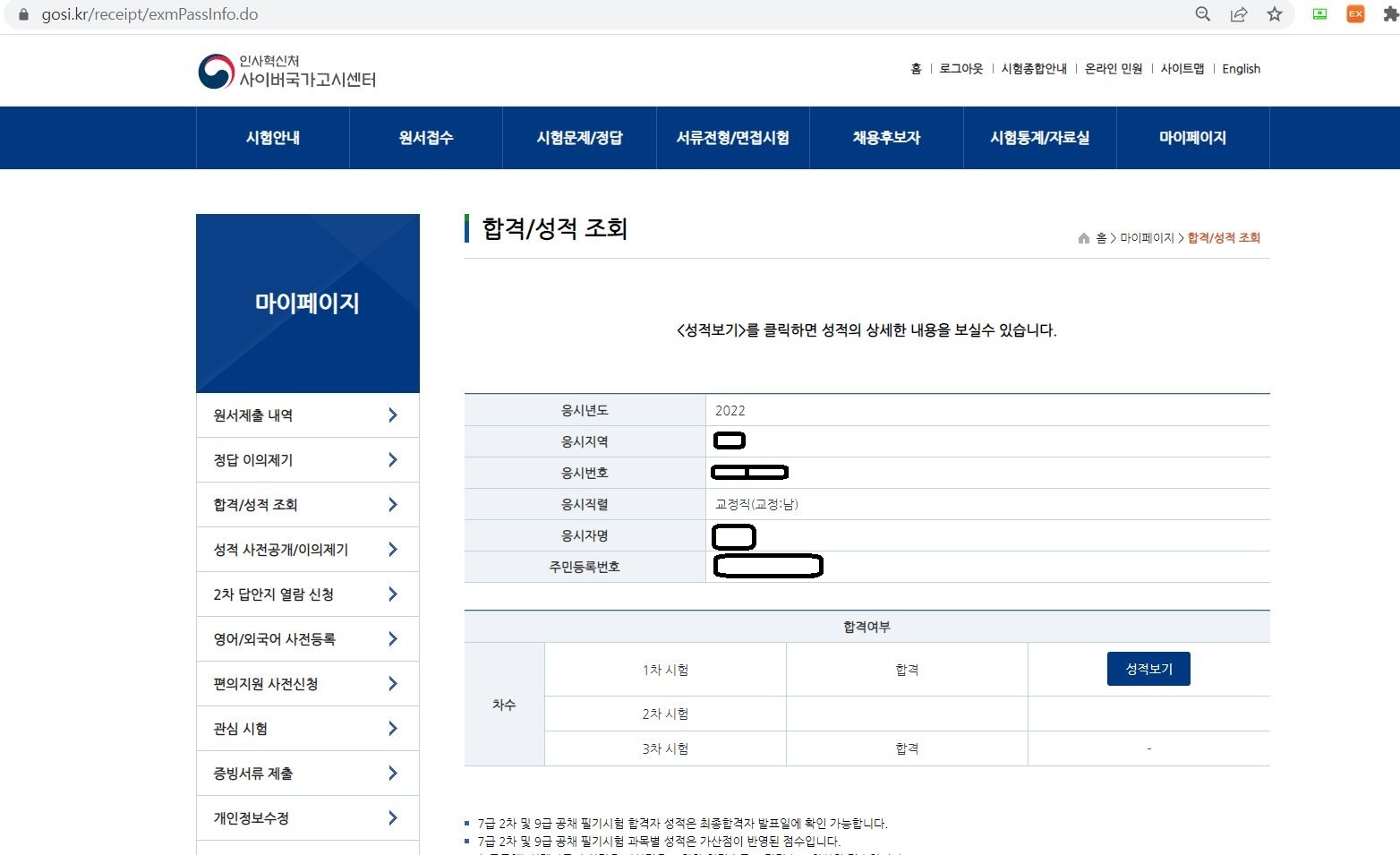Click the share page icon in address bar

(1239, 13)
